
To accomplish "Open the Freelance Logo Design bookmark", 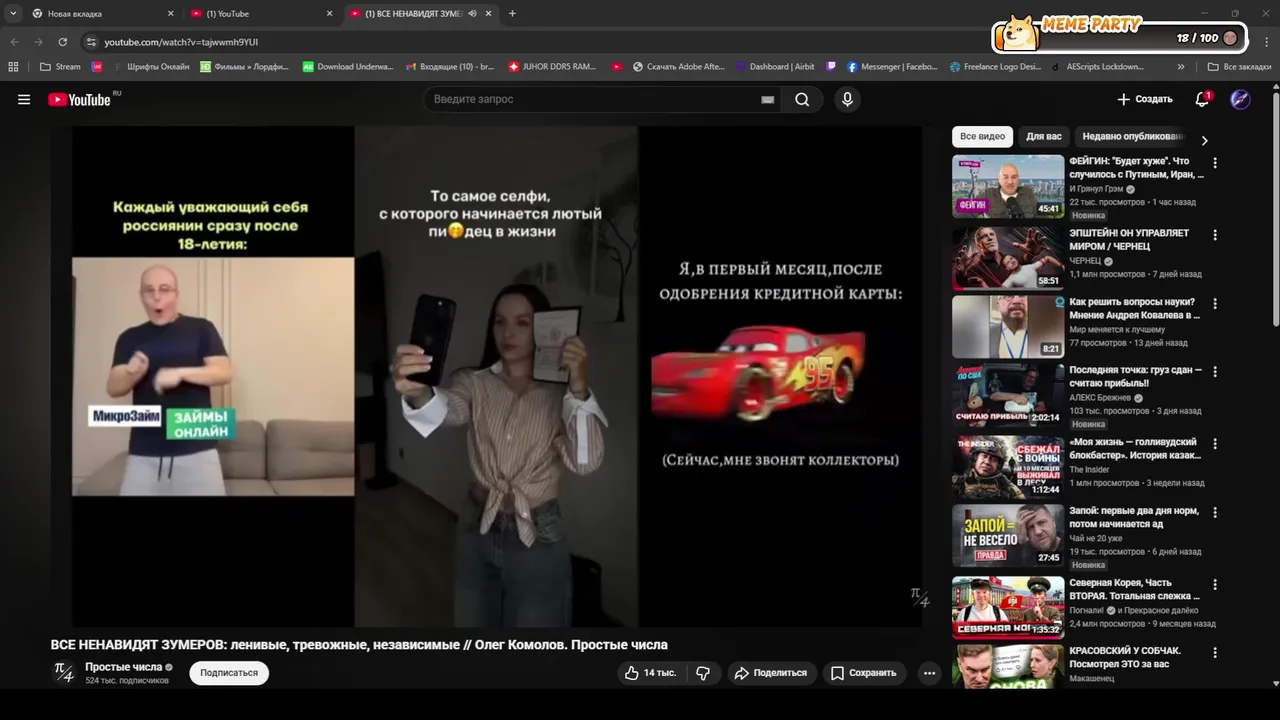I will 995,67.
